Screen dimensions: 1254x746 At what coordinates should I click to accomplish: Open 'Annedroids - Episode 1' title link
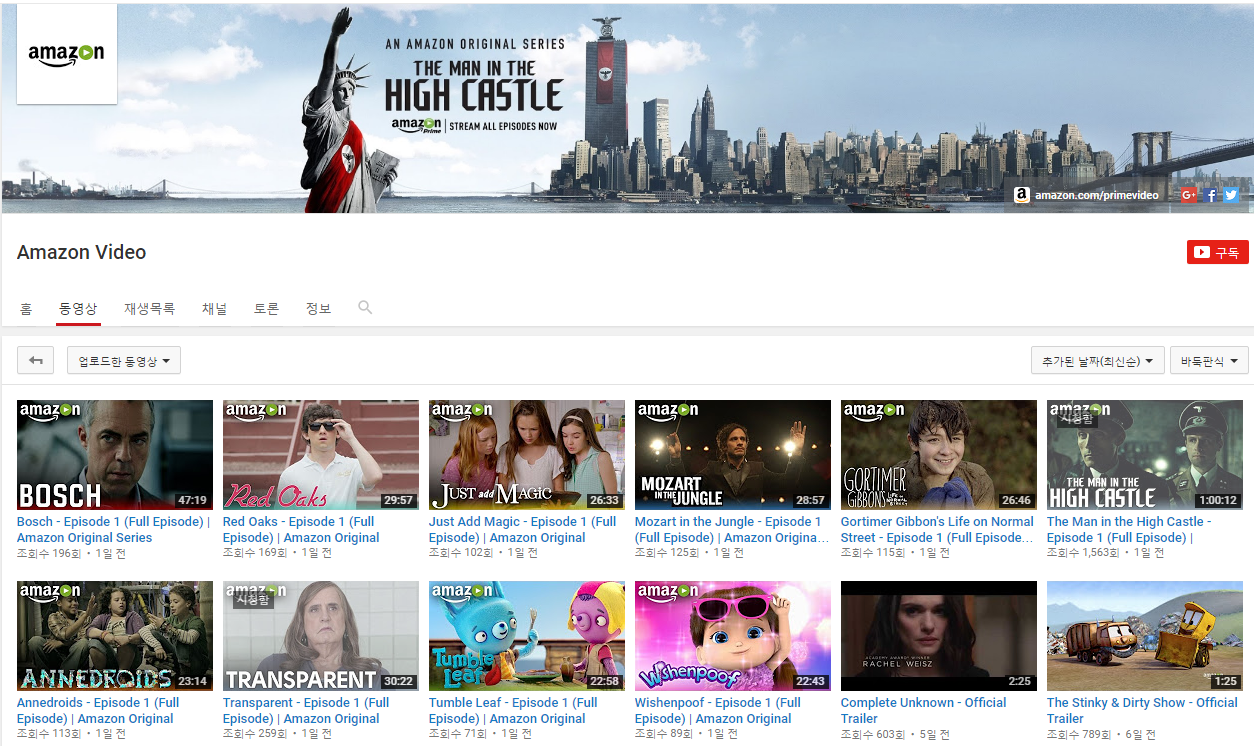[x=98, y=710]
